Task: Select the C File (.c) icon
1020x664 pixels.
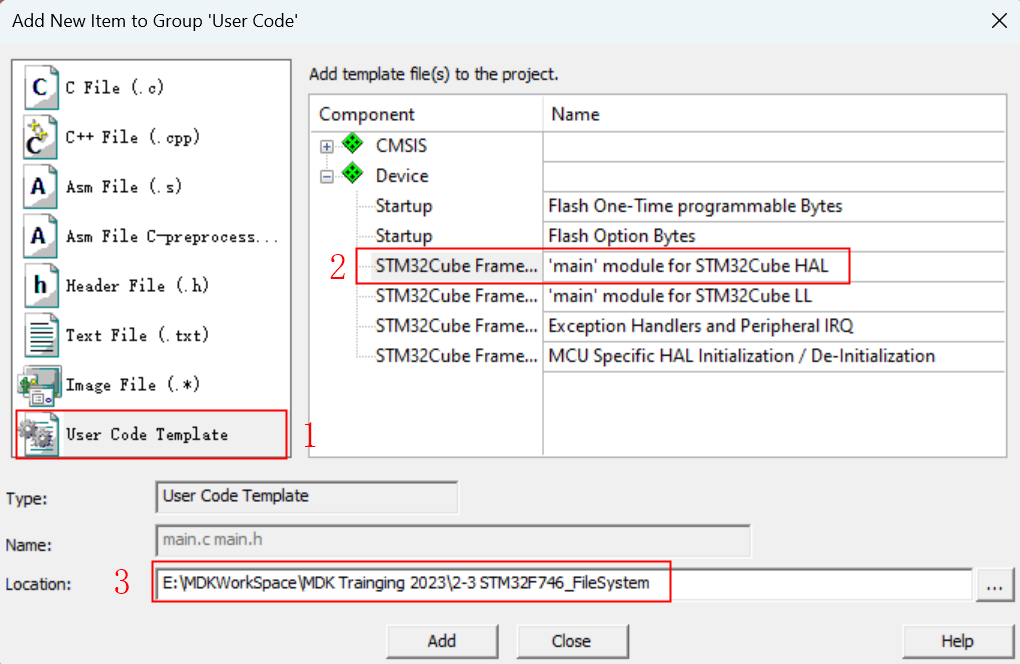Action: click(x=40, y=88)
